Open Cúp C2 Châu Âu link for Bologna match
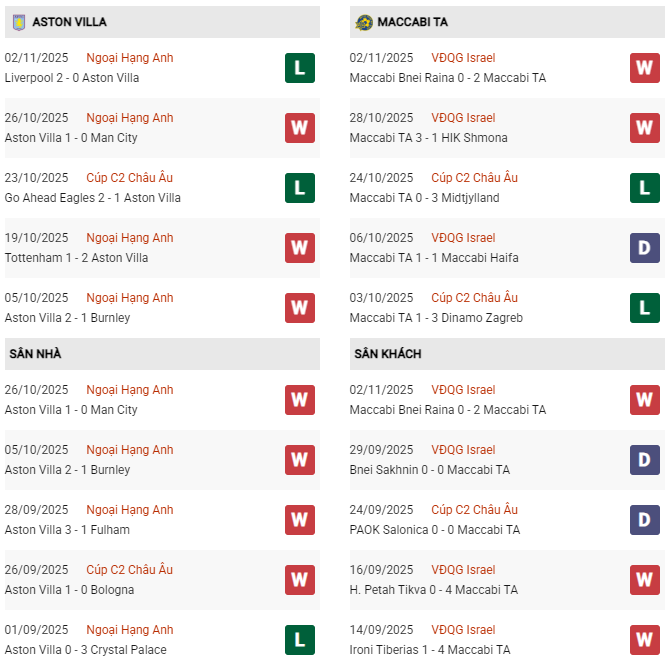The image size is (669, 669). tap(129, 570)
